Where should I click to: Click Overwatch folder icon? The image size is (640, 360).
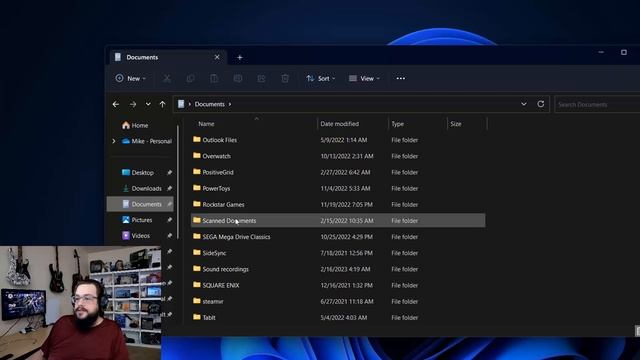[x=197, y=156]
